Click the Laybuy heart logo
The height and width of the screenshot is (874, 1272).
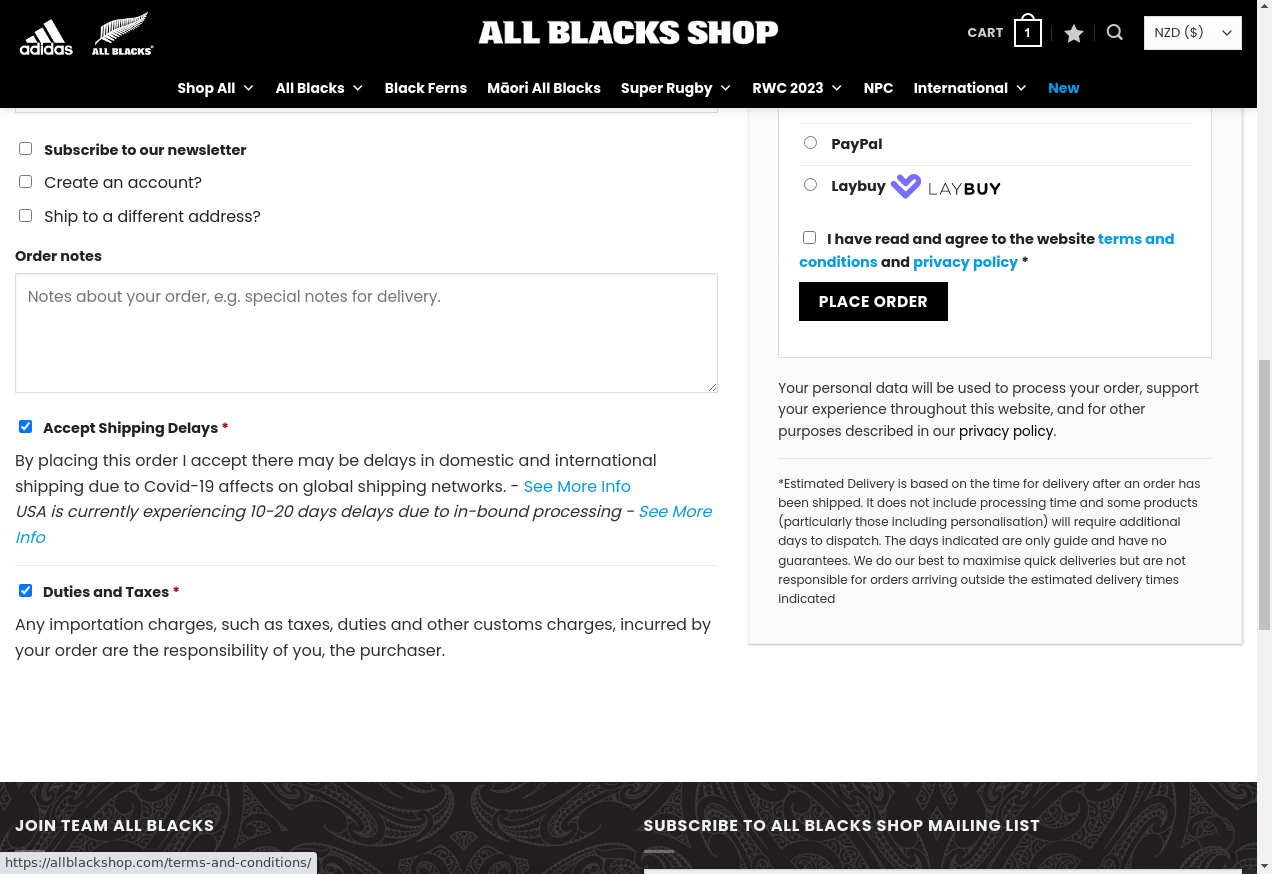coord(906,186)
